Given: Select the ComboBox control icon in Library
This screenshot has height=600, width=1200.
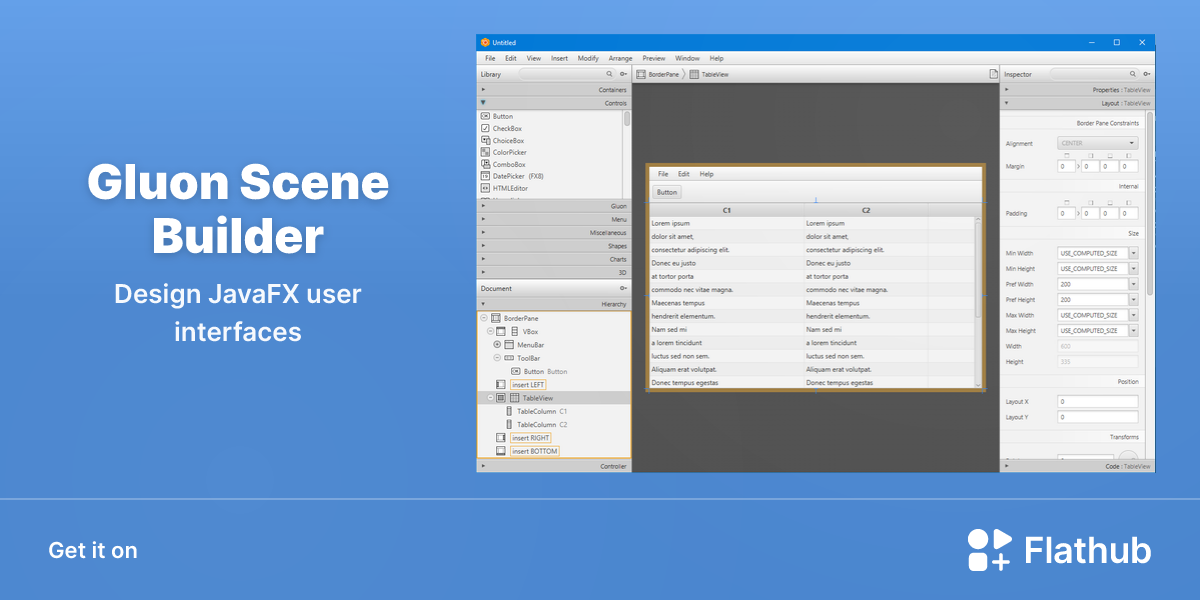Looking at the screenshot, I should coord(485,164).
